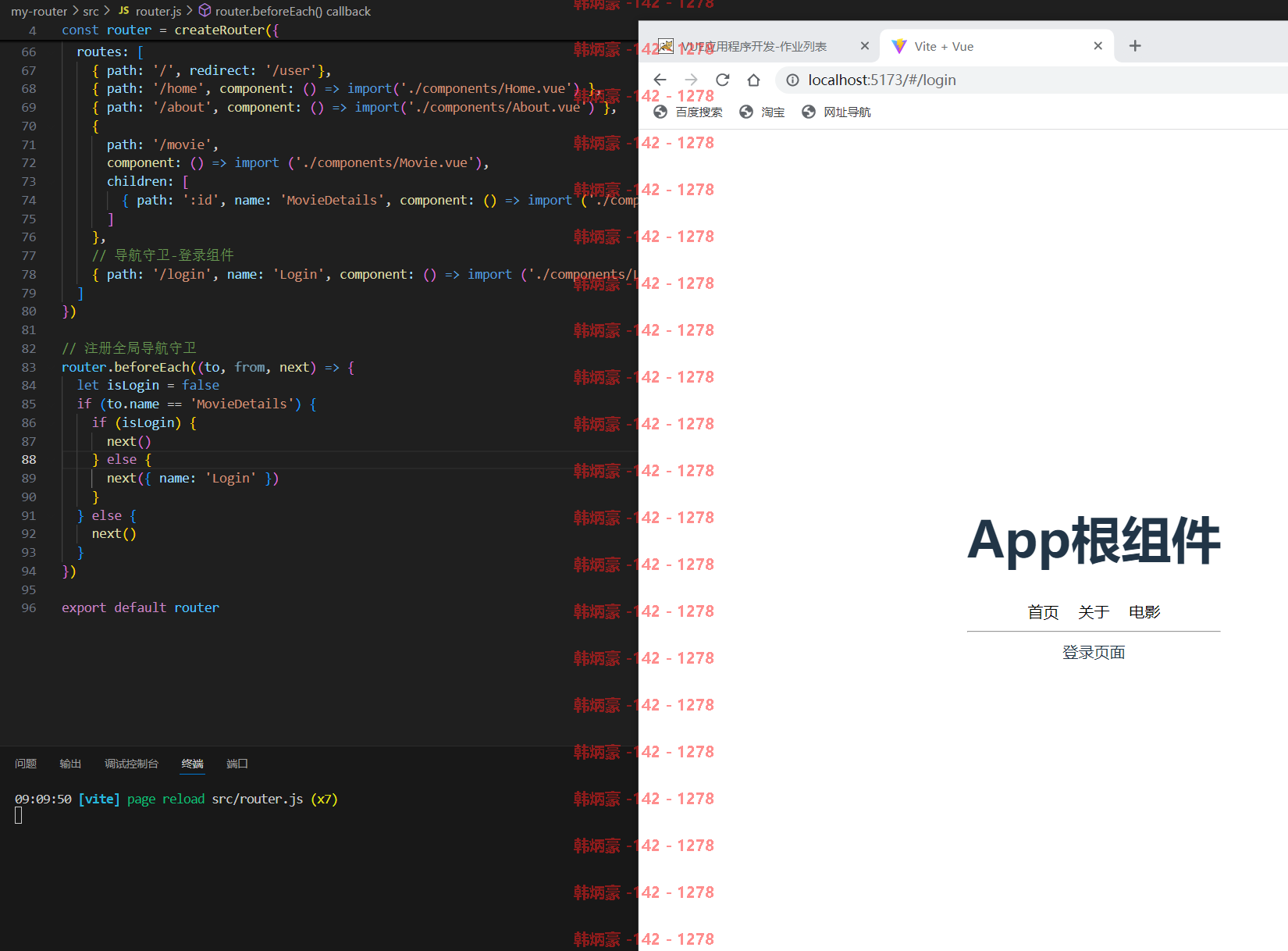
Task: Click the browser forward arrow
Action: coord(691,80)
